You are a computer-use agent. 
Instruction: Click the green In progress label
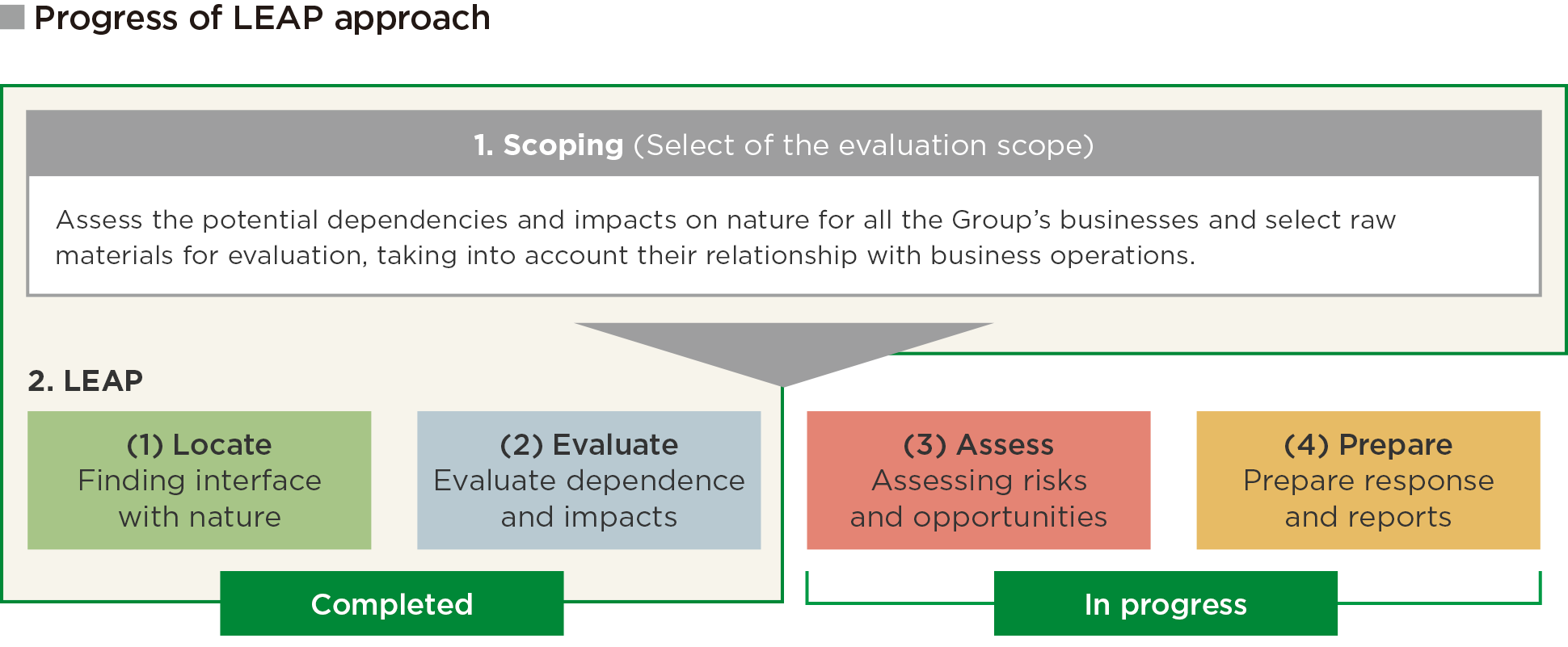(x=1165, y=603)
